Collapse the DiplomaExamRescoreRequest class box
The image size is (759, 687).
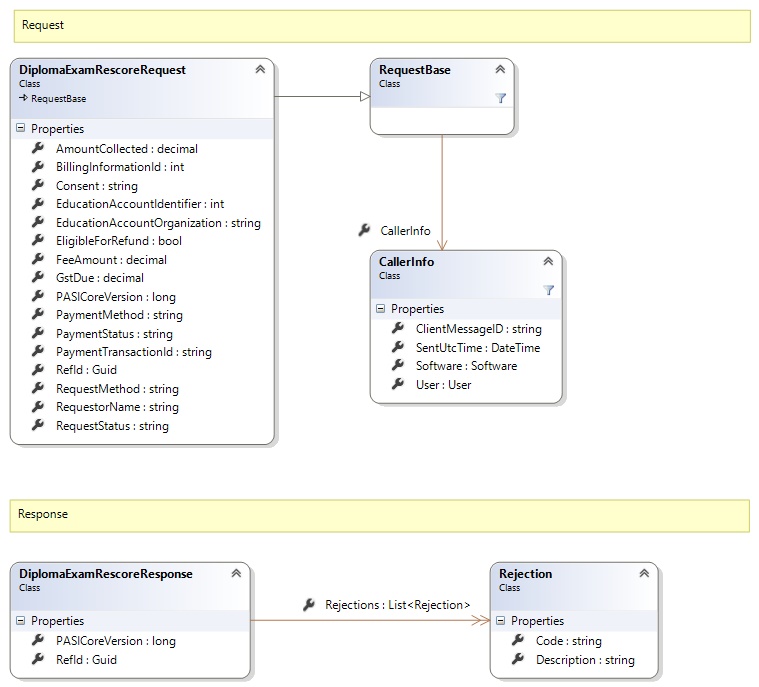260,70
